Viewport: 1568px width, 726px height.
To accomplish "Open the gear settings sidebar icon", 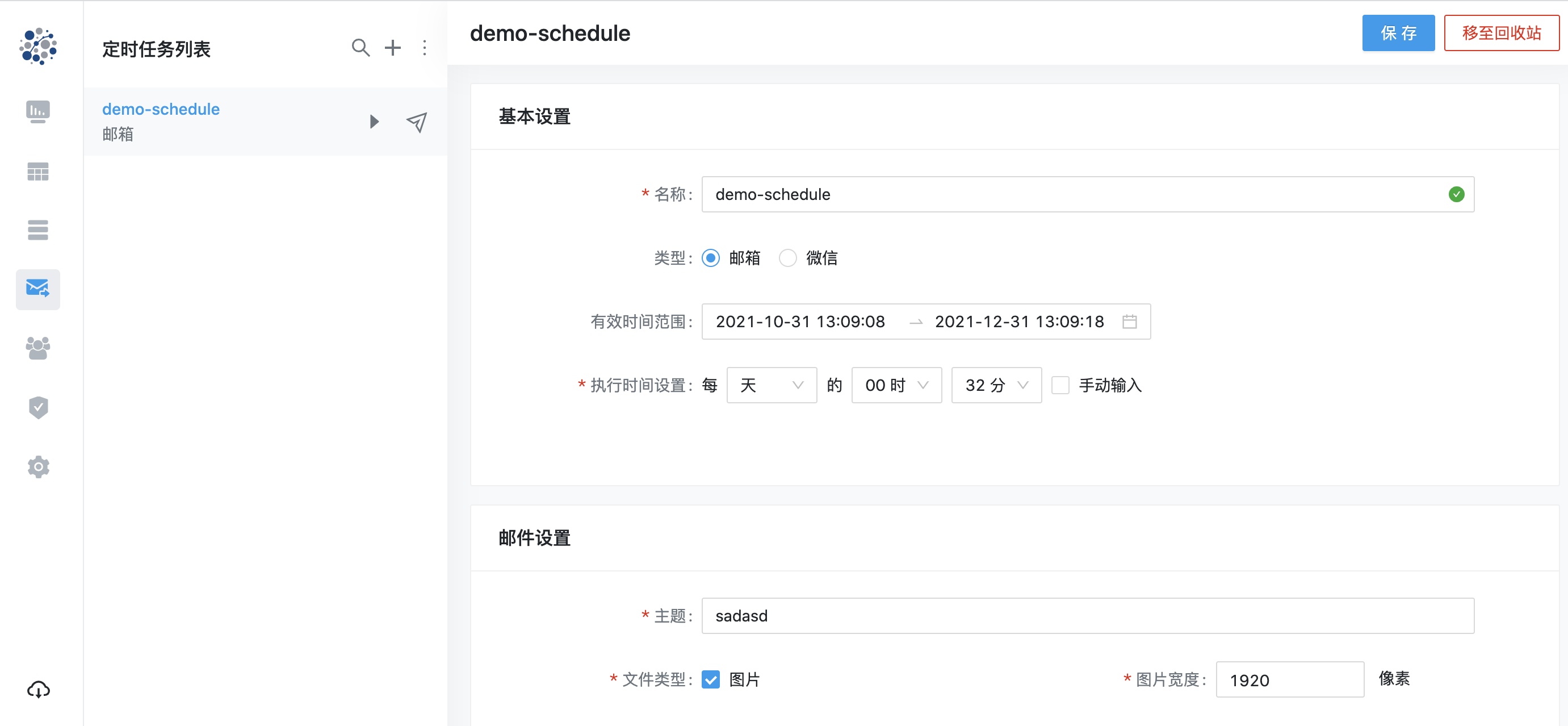I will (37, 467).
